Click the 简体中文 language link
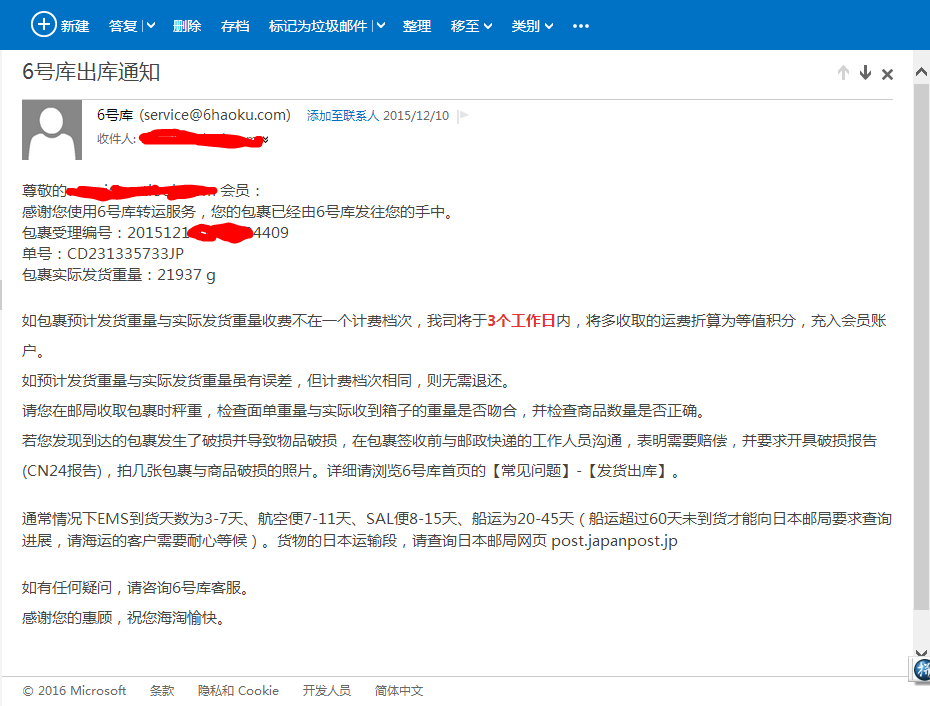The image size is (930, 706). point(399,691)
